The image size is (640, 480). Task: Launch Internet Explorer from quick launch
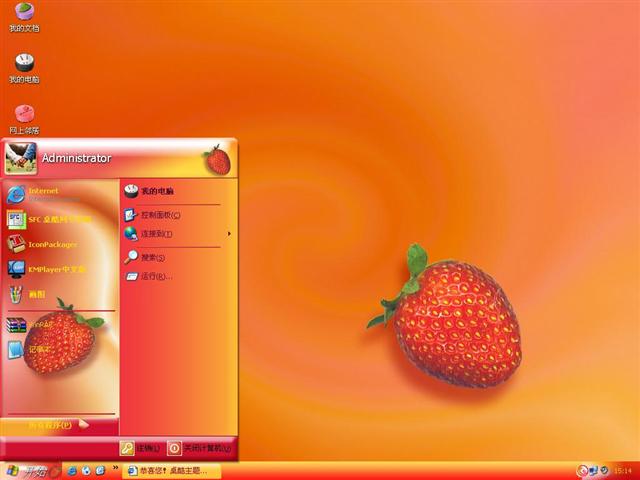tap(72, 471)
